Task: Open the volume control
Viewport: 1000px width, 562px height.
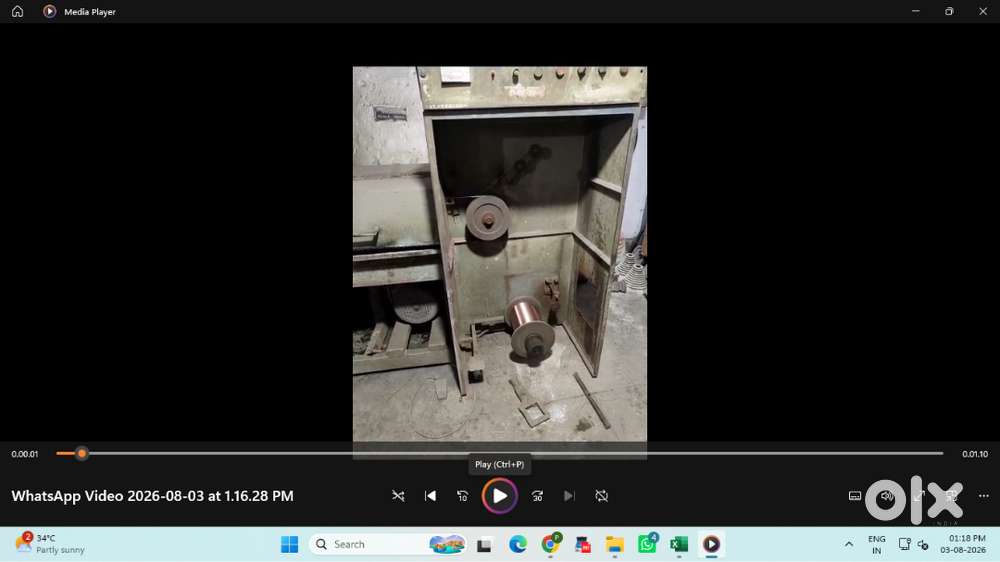Action: pos(886,496)
